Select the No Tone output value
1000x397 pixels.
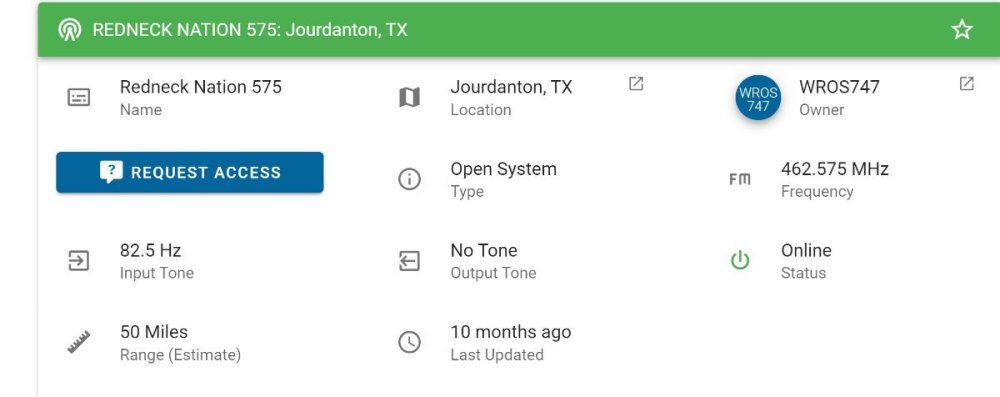tap(484, 250)
